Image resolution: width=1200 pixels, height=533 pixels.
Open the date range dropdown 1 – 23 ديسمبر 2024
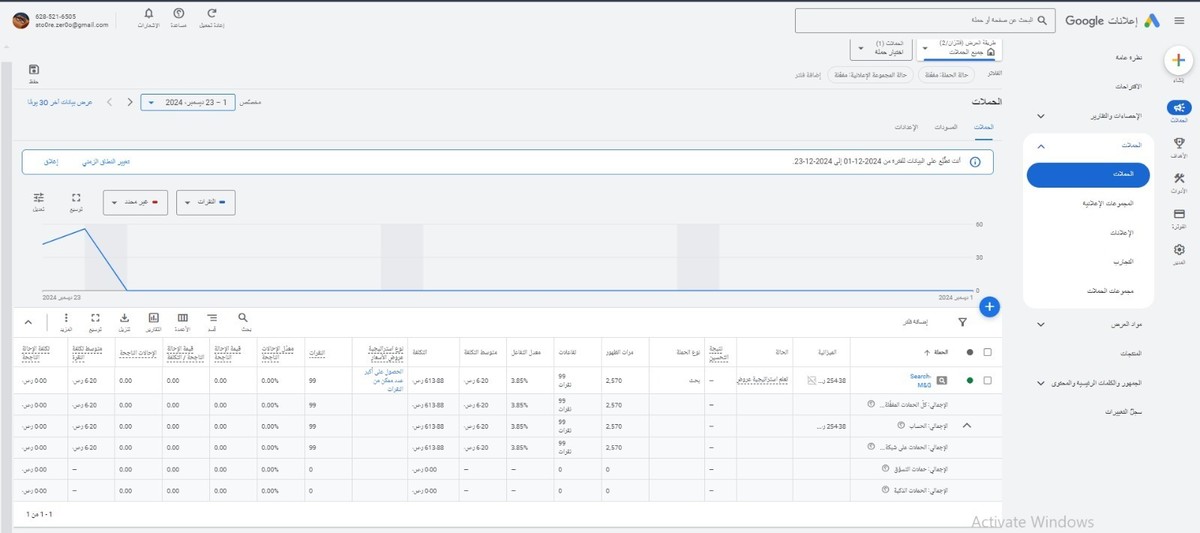188,102
